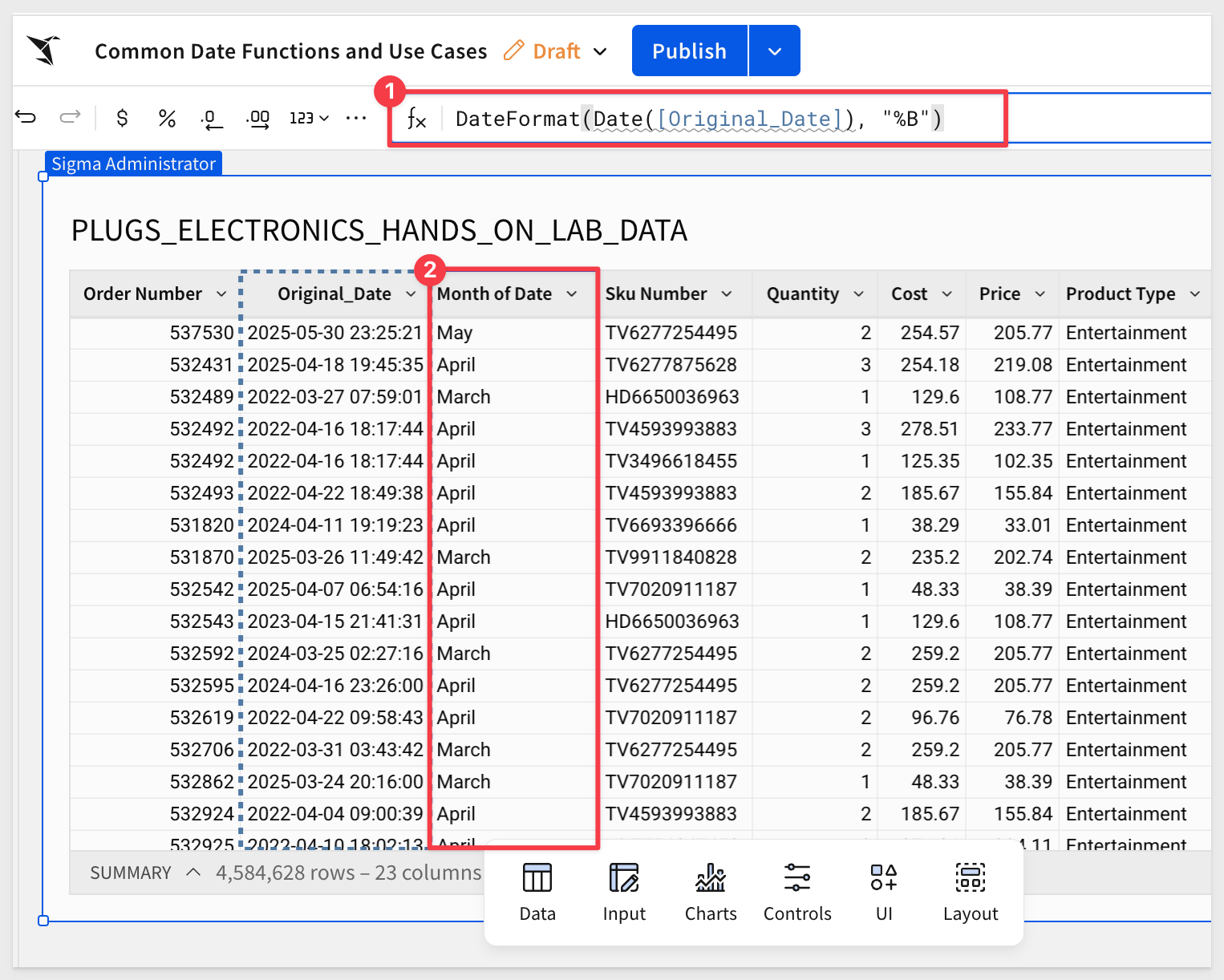Open Product Type column menu chevron
The width and height of the screenshot is (1224, 980).
(x=1195, y=294)
